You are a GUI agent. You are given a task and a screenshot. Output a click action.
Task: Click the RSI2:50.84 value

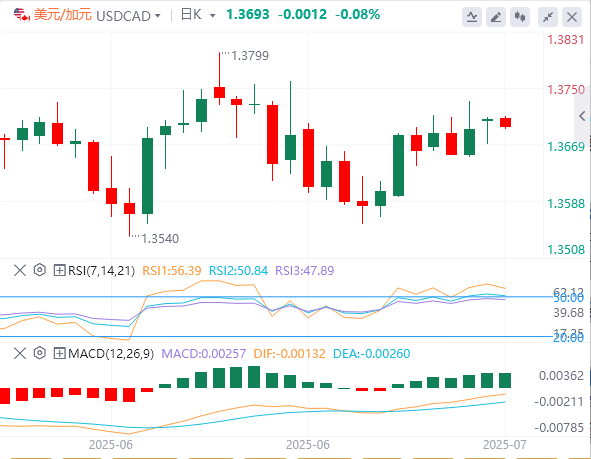(x=238, y=271)
